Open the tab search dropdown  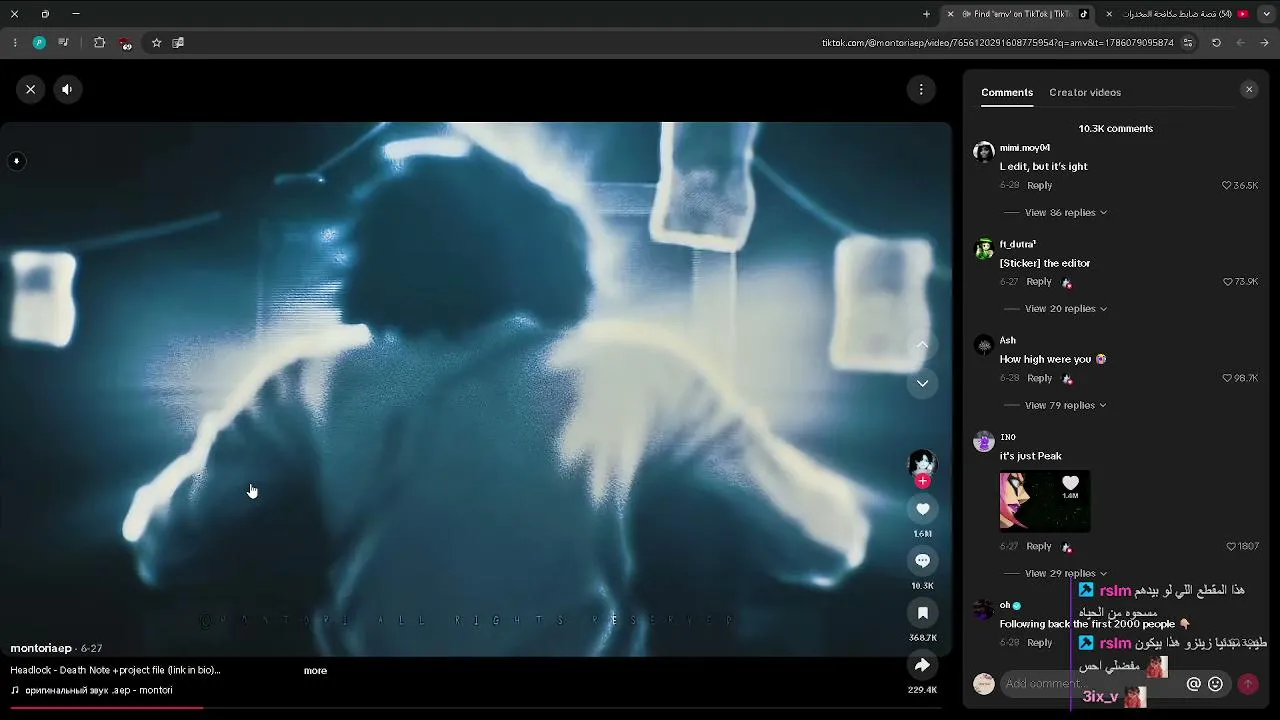pyautogui.click(x=1267, y=14)
